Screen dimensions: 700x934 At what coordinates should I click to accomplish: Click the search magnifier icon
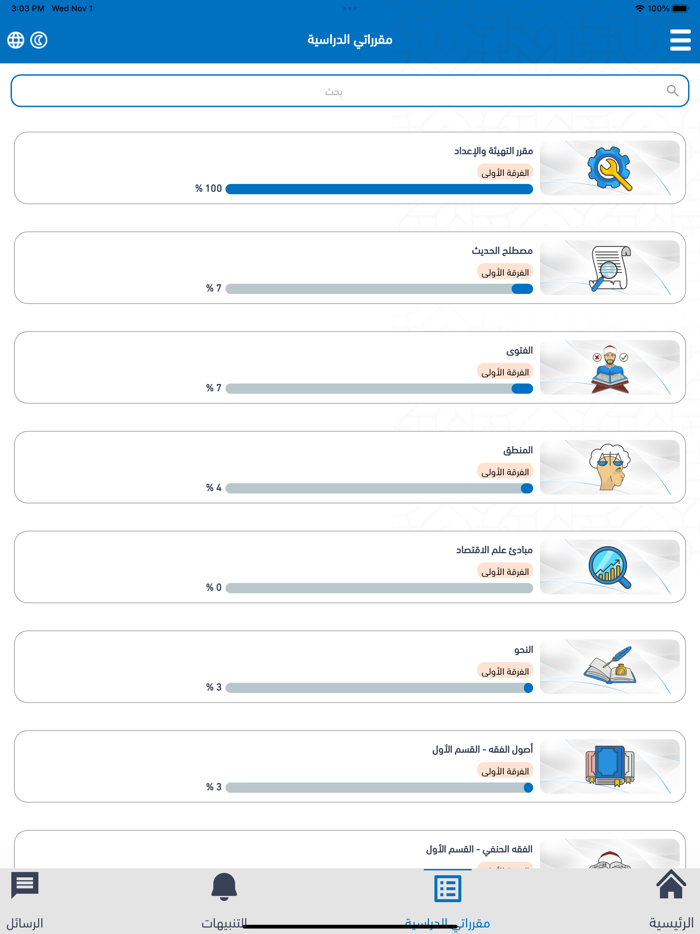click(672, 90)
